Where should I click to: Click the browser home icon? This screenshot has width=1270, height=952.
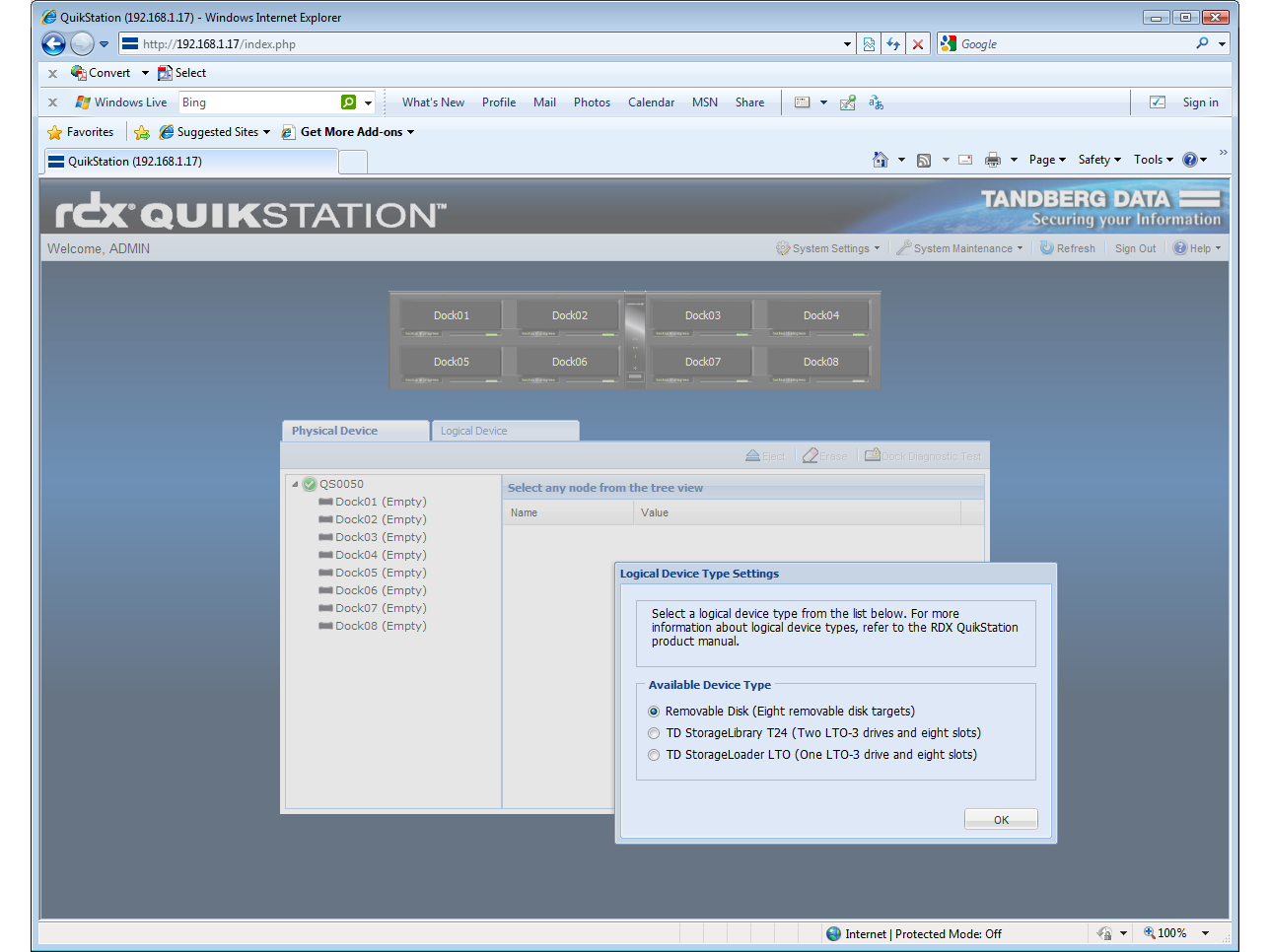click(880, 160)
